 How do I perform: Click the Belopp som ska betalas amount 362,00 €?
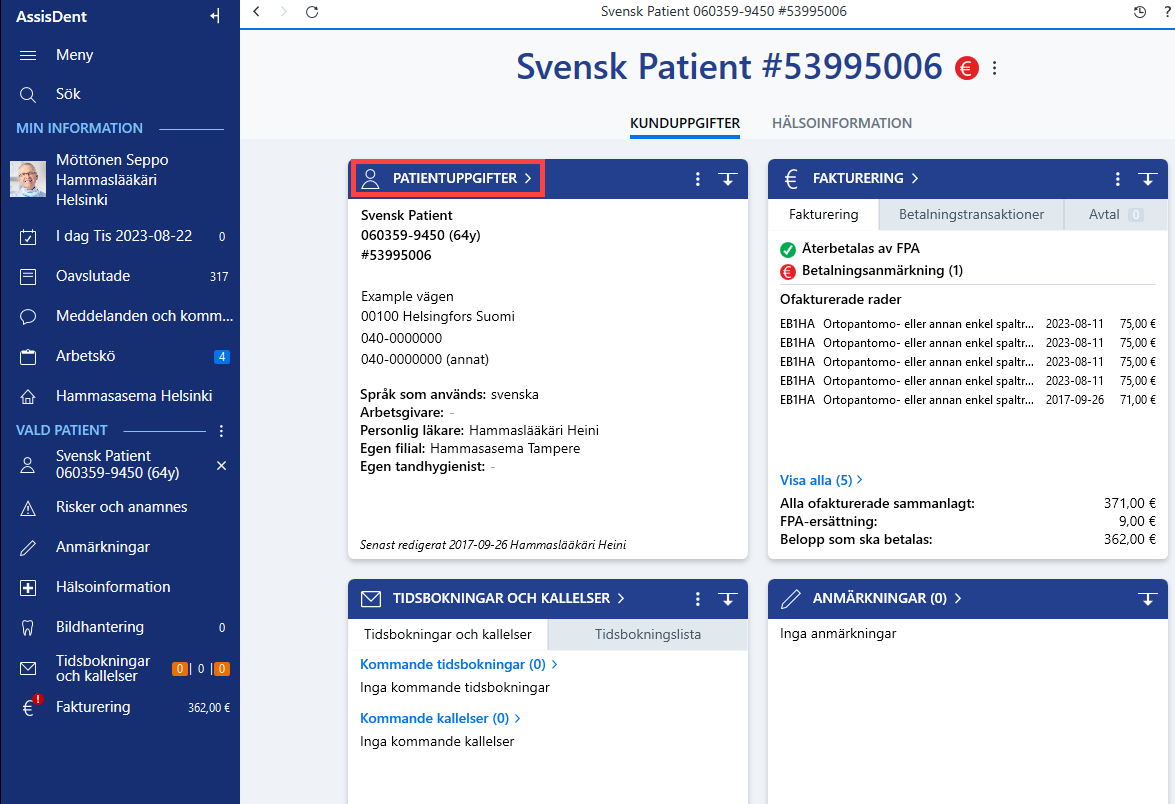[x=1129, y=539]
